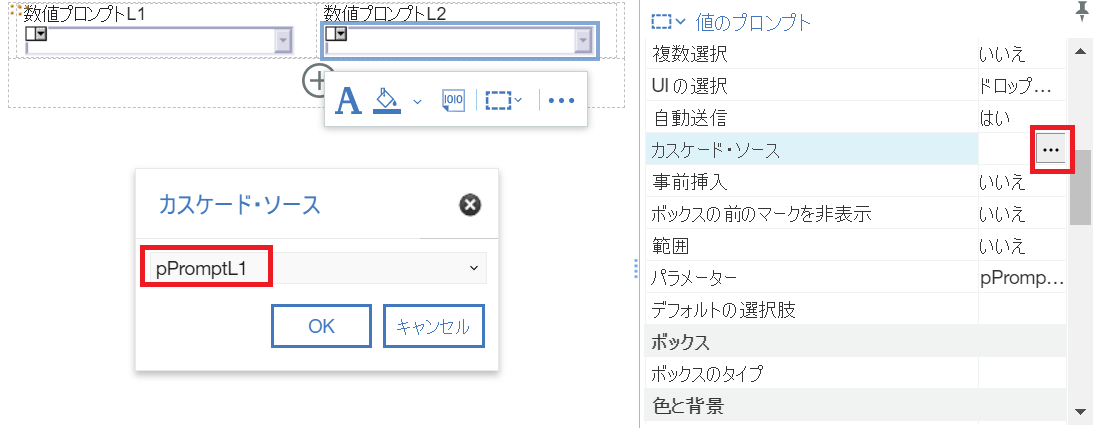Click the カスケード・ソース ellipsis button
The height and width of the screenshot is (428, 1102).
pyautogui.click(x=1051, y=149)
